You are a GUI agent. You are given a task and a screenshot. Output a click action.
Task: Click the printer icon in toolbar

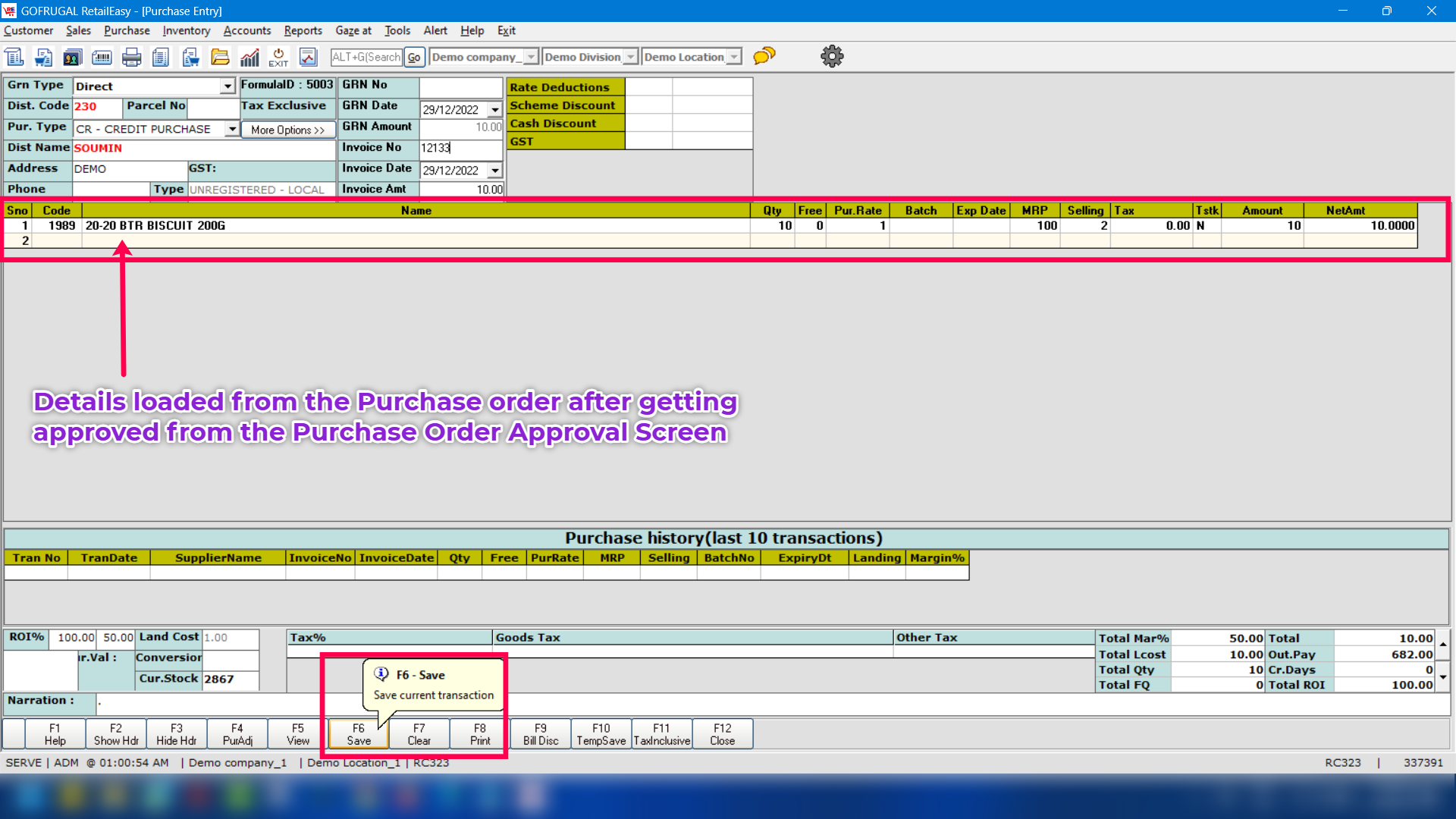click(x=131, y=57)
